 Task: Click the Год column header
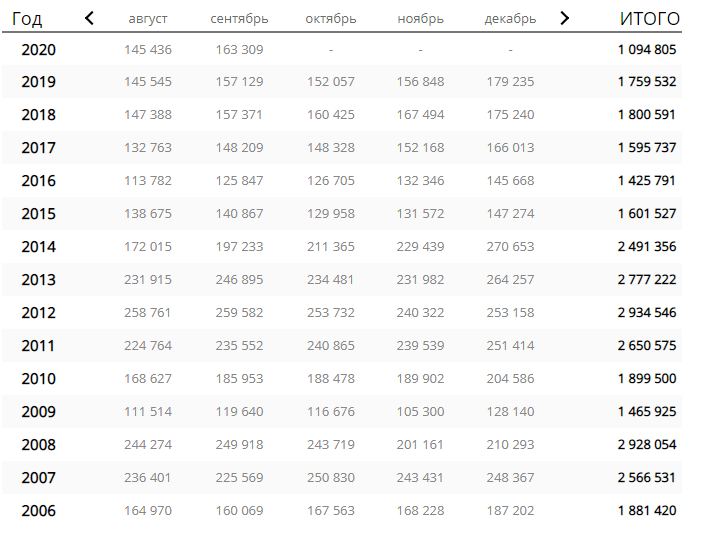(27, 19)
